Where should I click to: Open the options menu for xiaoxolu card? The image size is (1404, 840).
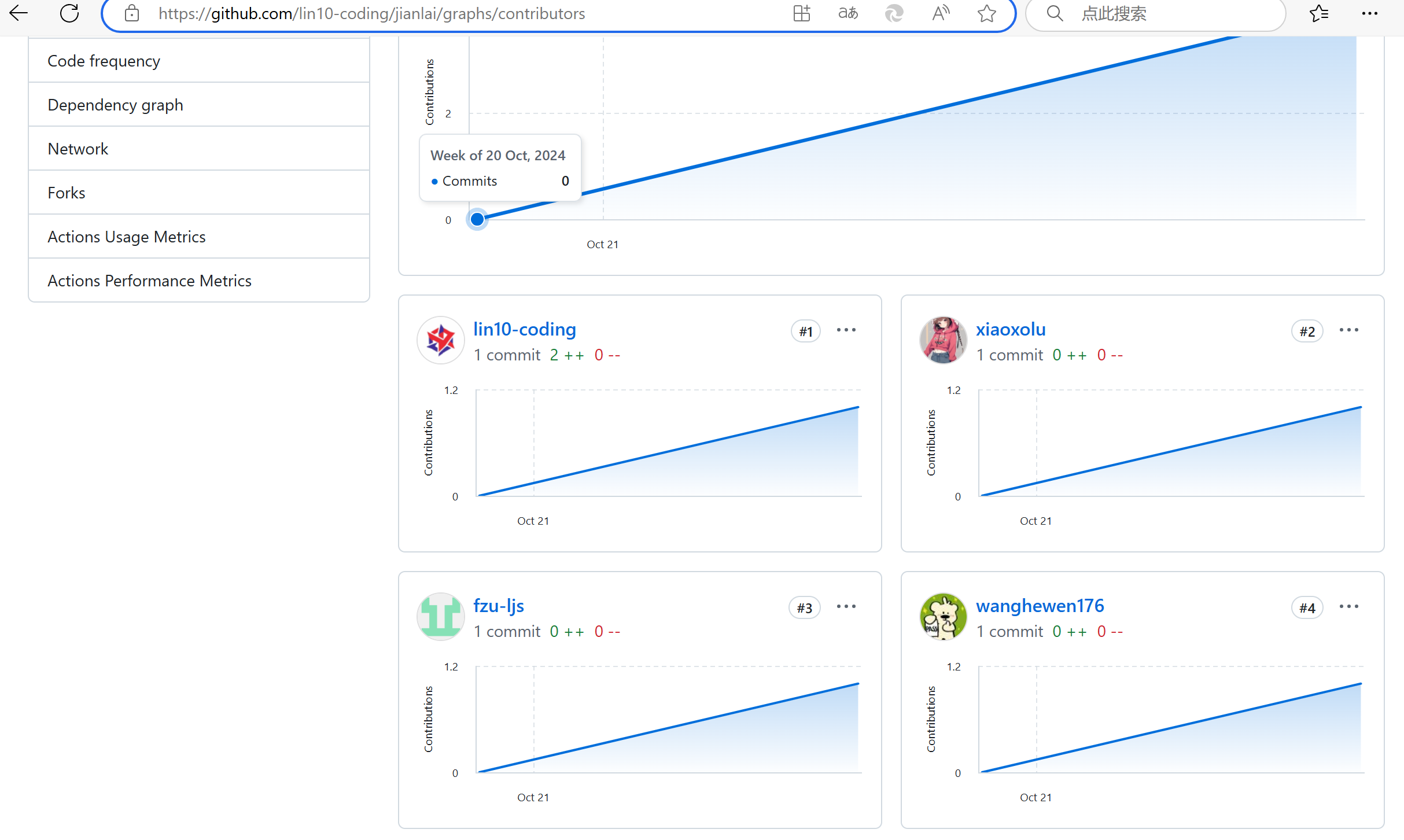pyautogui.click(x=1348, y=330)
